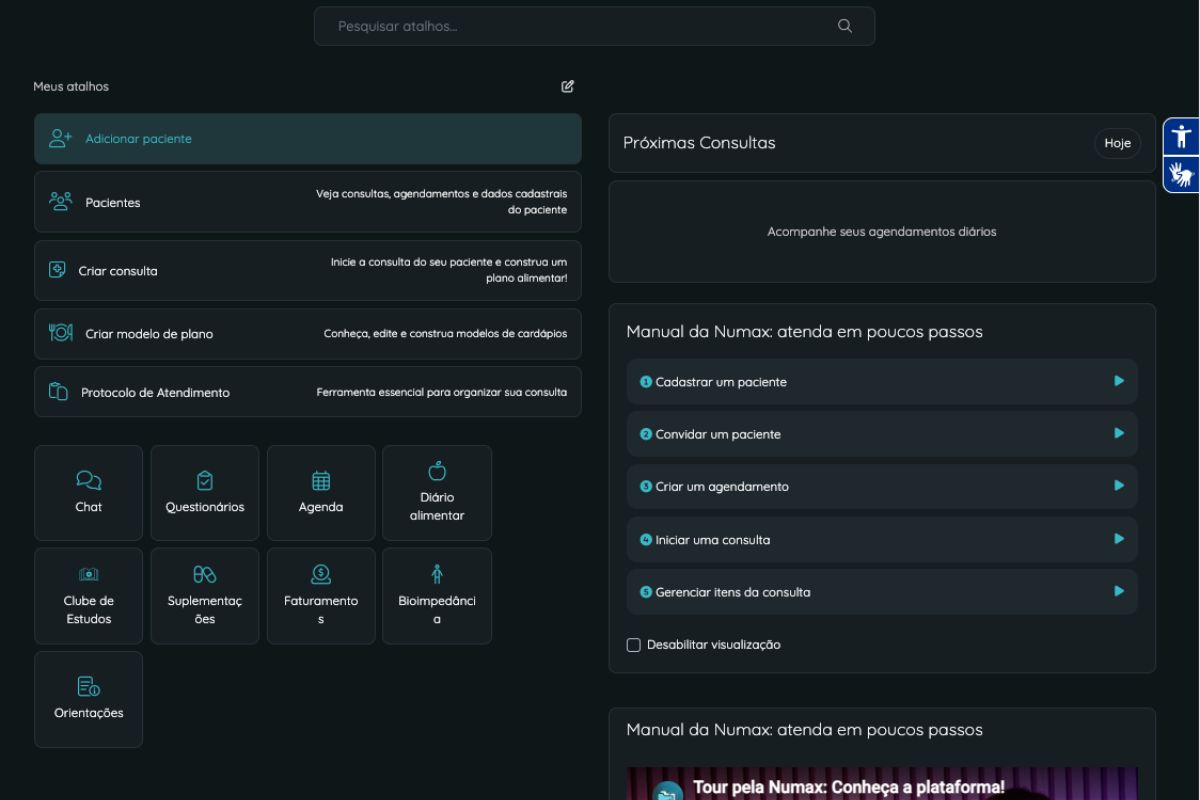This screenshot has height=800, width=1200.
Task: Click the Criar modelo de plano plate icon
Action: pos(61,333)
